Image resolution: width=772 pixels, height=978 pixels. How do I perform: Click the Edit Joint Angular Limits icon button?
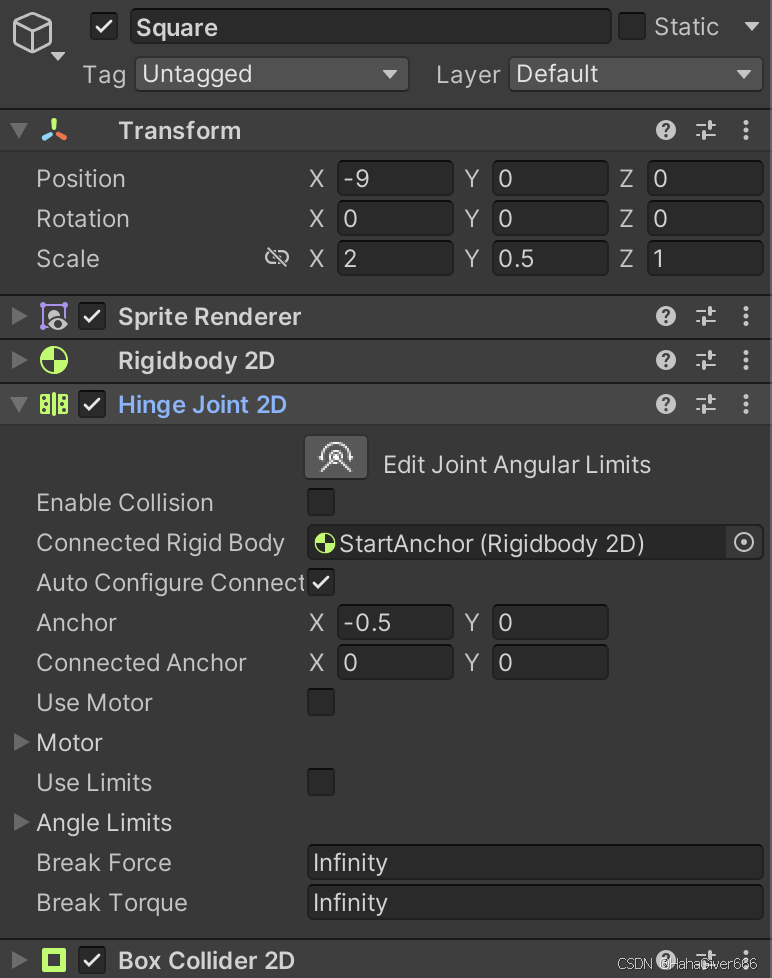(x=336, y=458)
